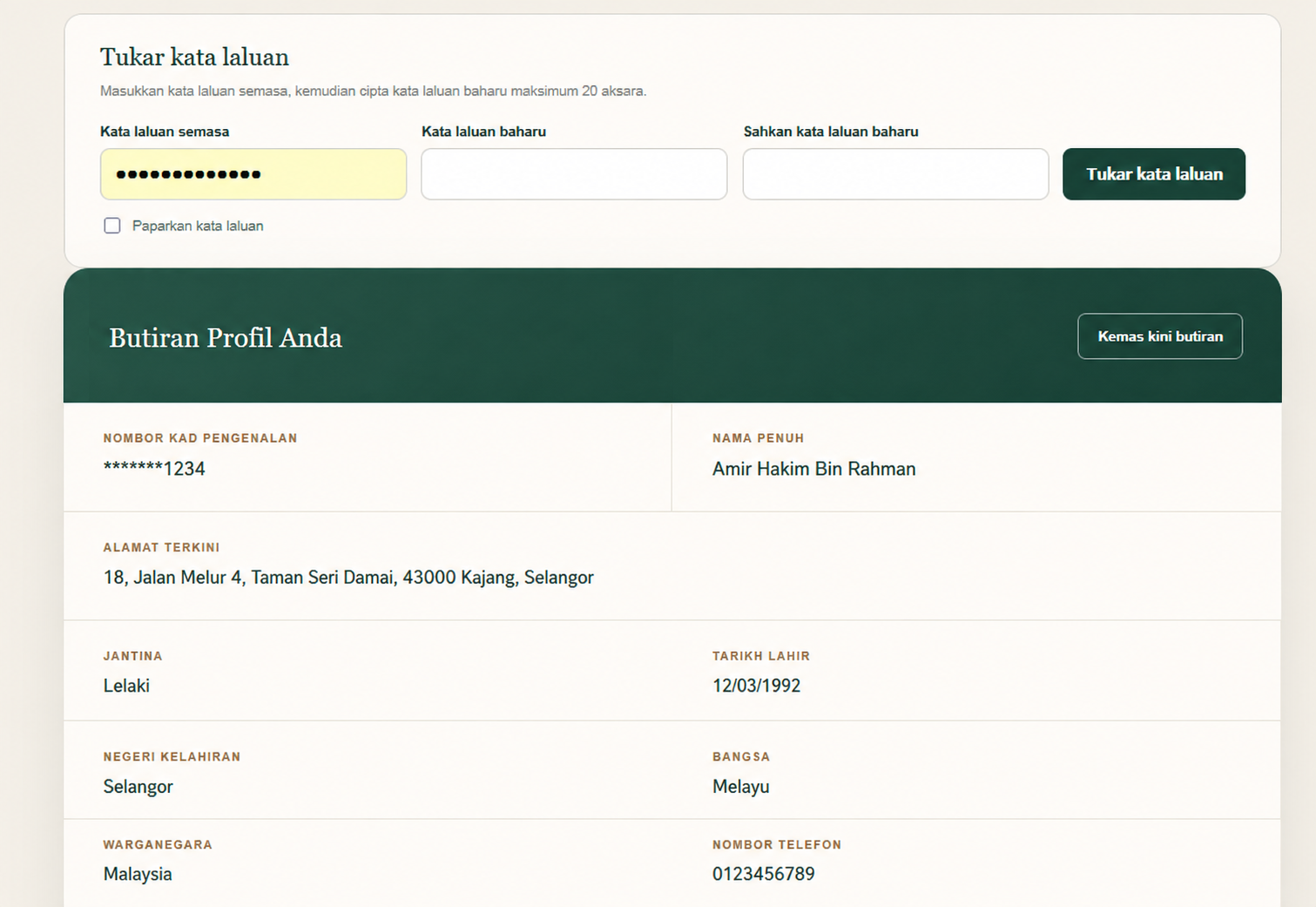Open Kemas kini butiran
The width and height of the screenshot is (1316, 907).
(1160, 336)
